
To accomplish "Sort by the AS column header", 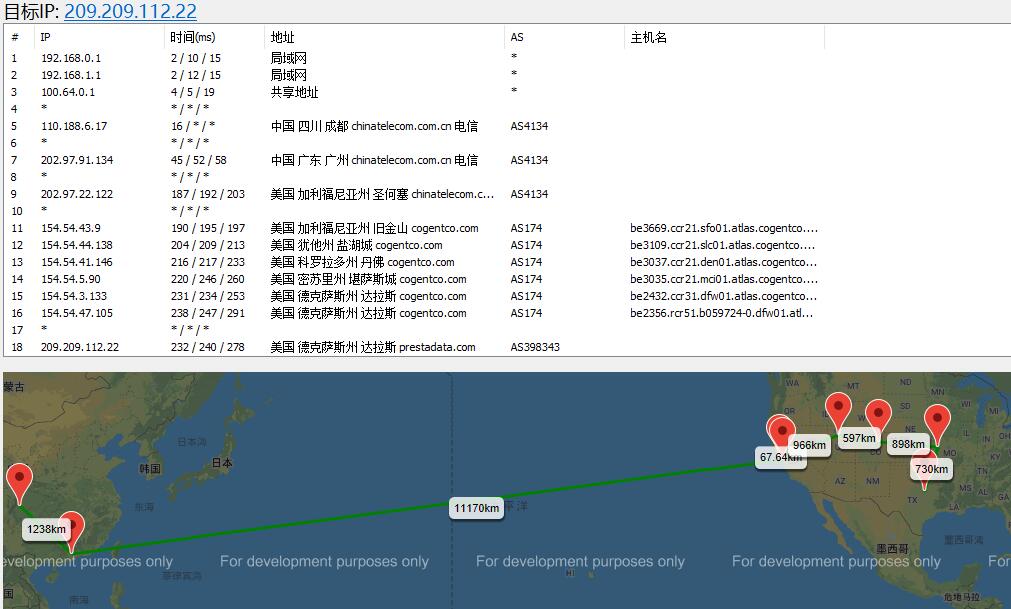I will (564, 37).
